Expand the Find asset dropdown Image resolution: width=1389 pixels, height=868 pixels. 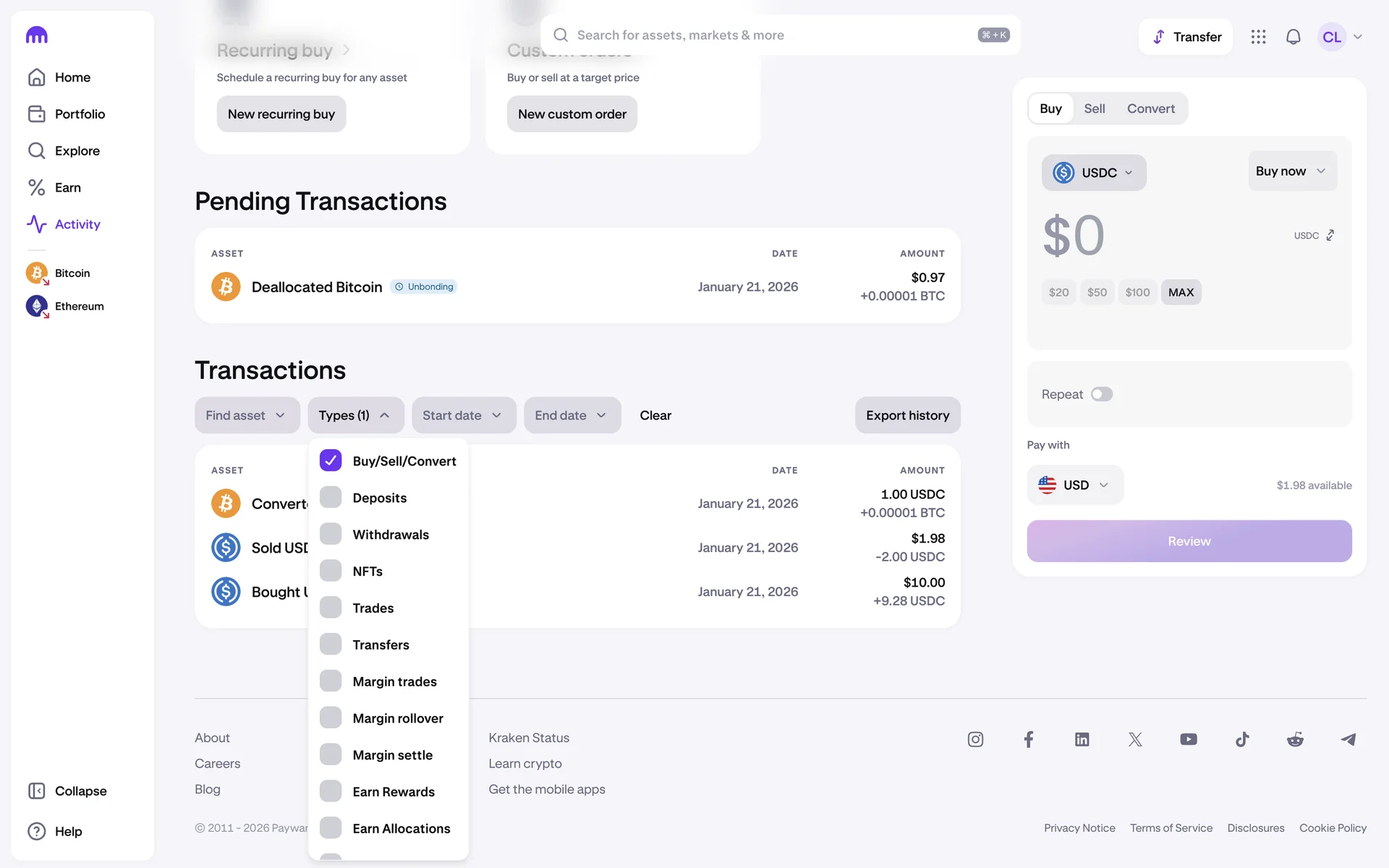pyautogui.click(x=247, y=415)
